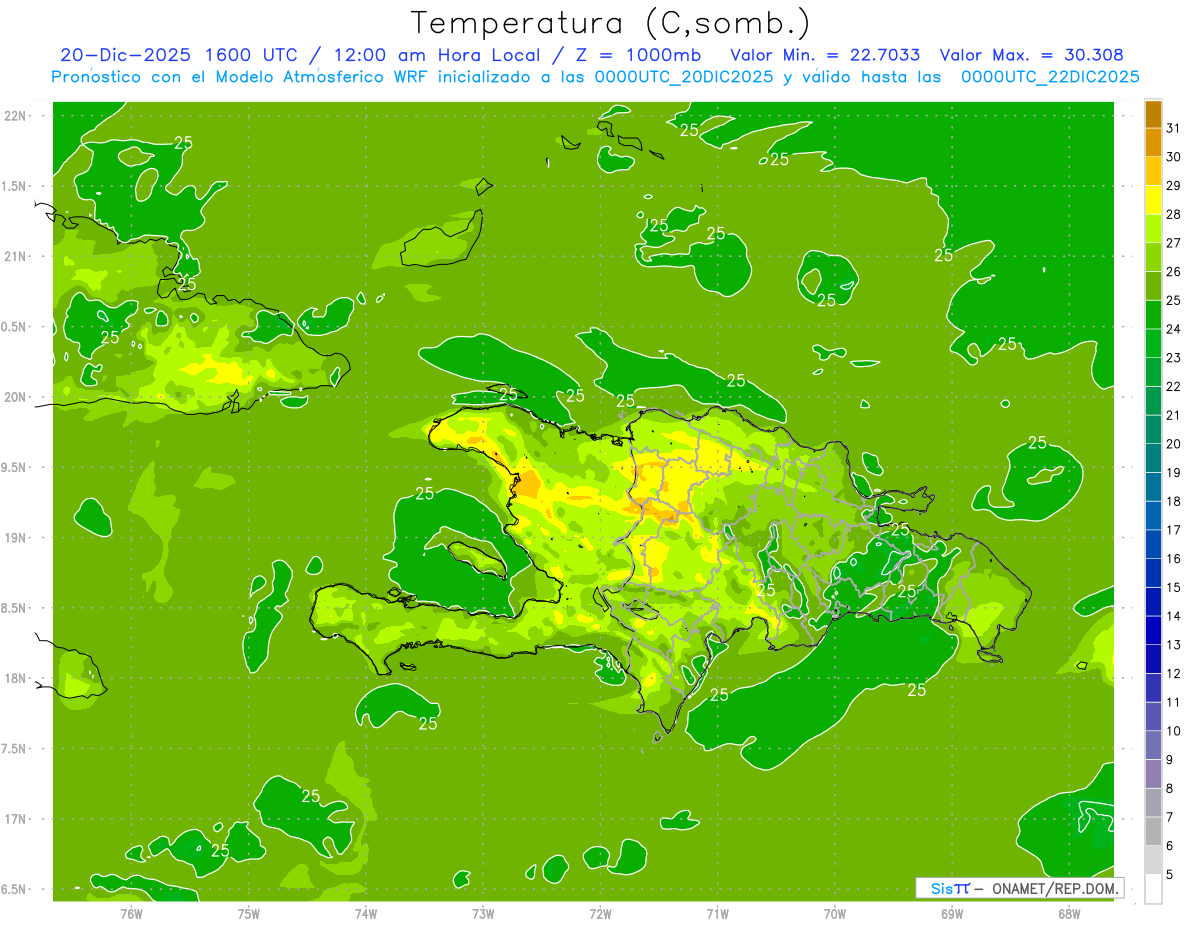Pick the dark orange swatch above 31
Image resolution: width=1200 pixels, height=927 pixels.
pyautogui.click(x=1153, y=114)
